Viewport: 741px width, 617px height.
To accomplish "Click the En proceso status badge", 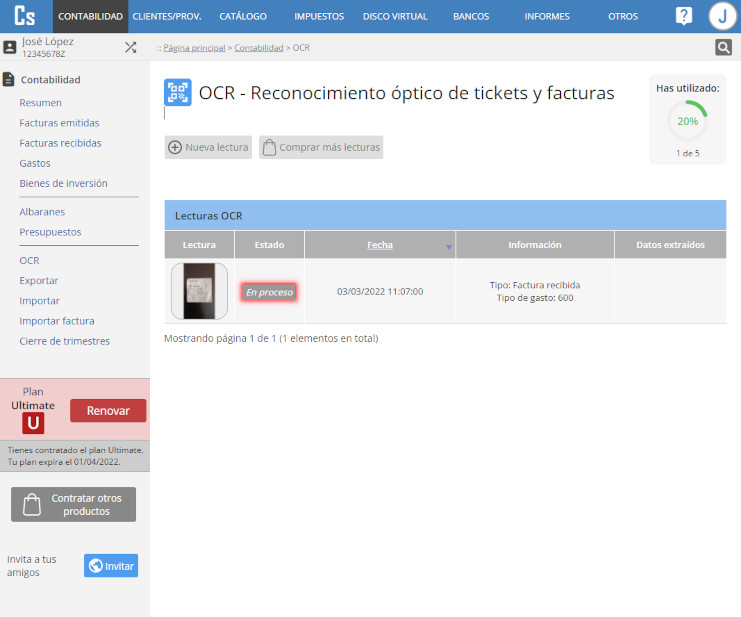I will click(269, 292).
